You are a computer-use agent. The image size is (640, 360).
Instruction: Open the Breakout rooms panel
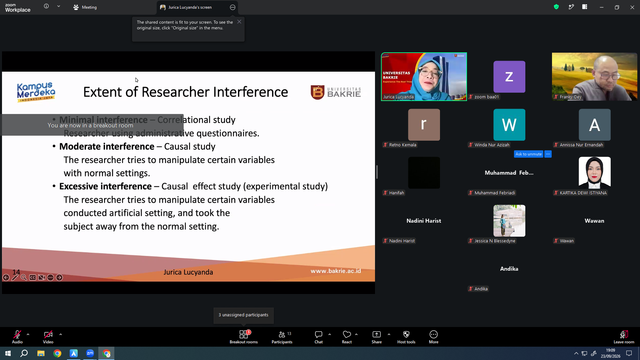[x=244, y=337]
